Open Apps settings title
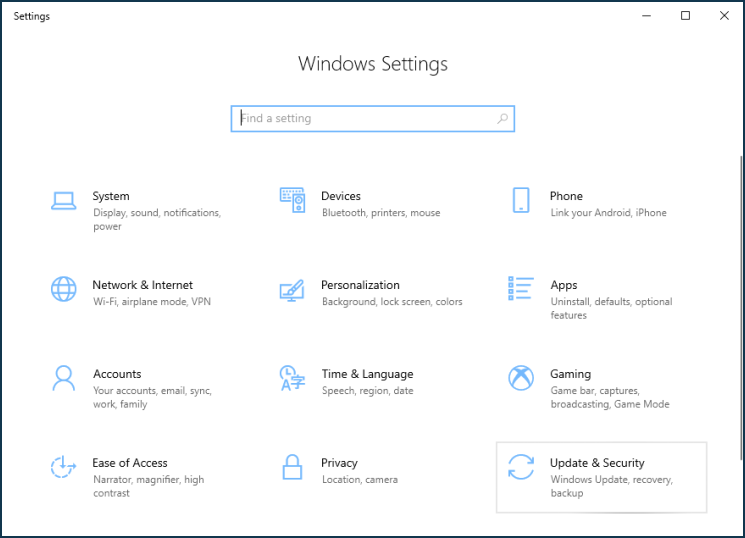Image resolution: width=745 pixels, height=538 pixels. pyautogui.click(x=564, y=285)
